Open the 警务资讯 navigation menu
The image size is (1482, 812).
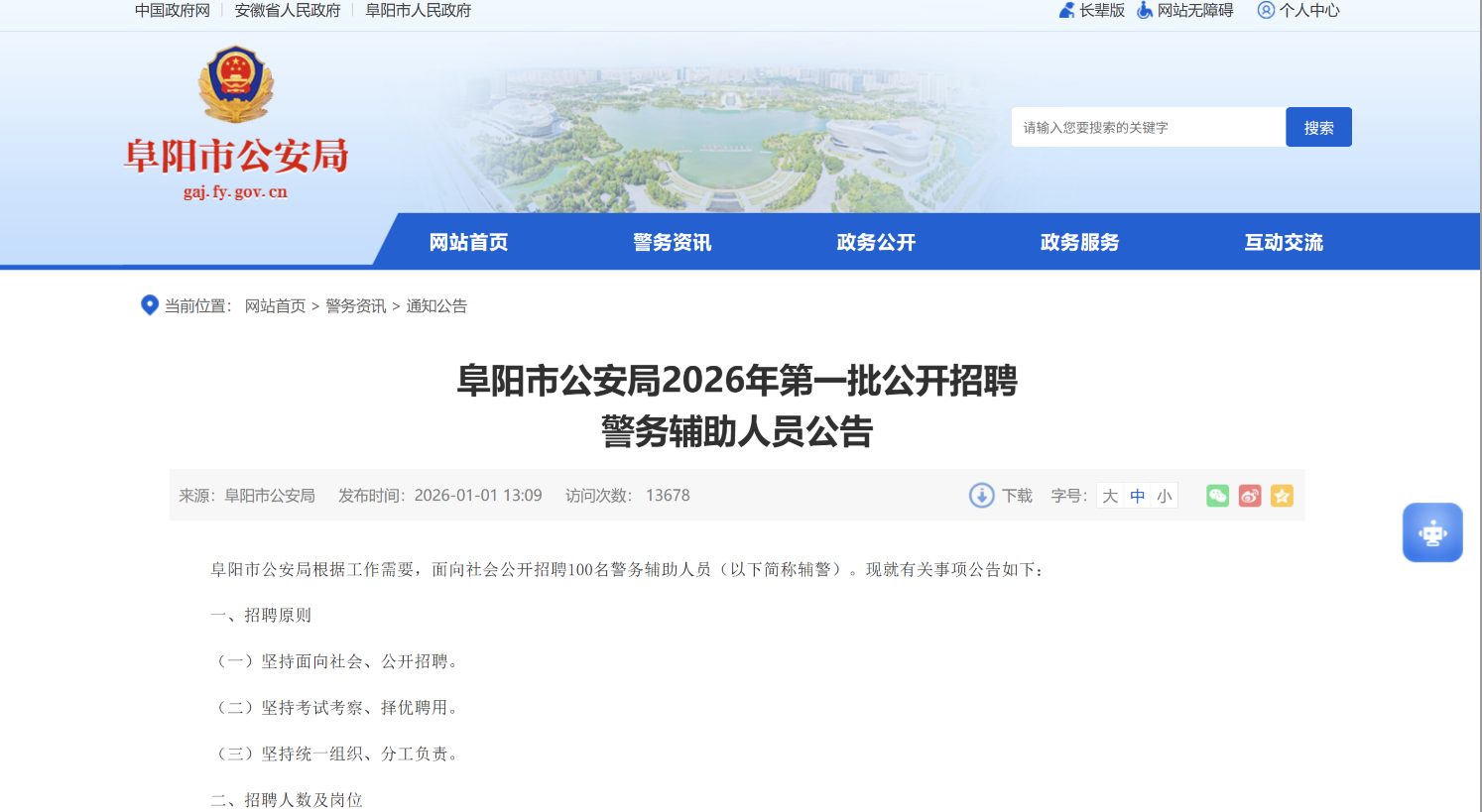coord(672,241)
